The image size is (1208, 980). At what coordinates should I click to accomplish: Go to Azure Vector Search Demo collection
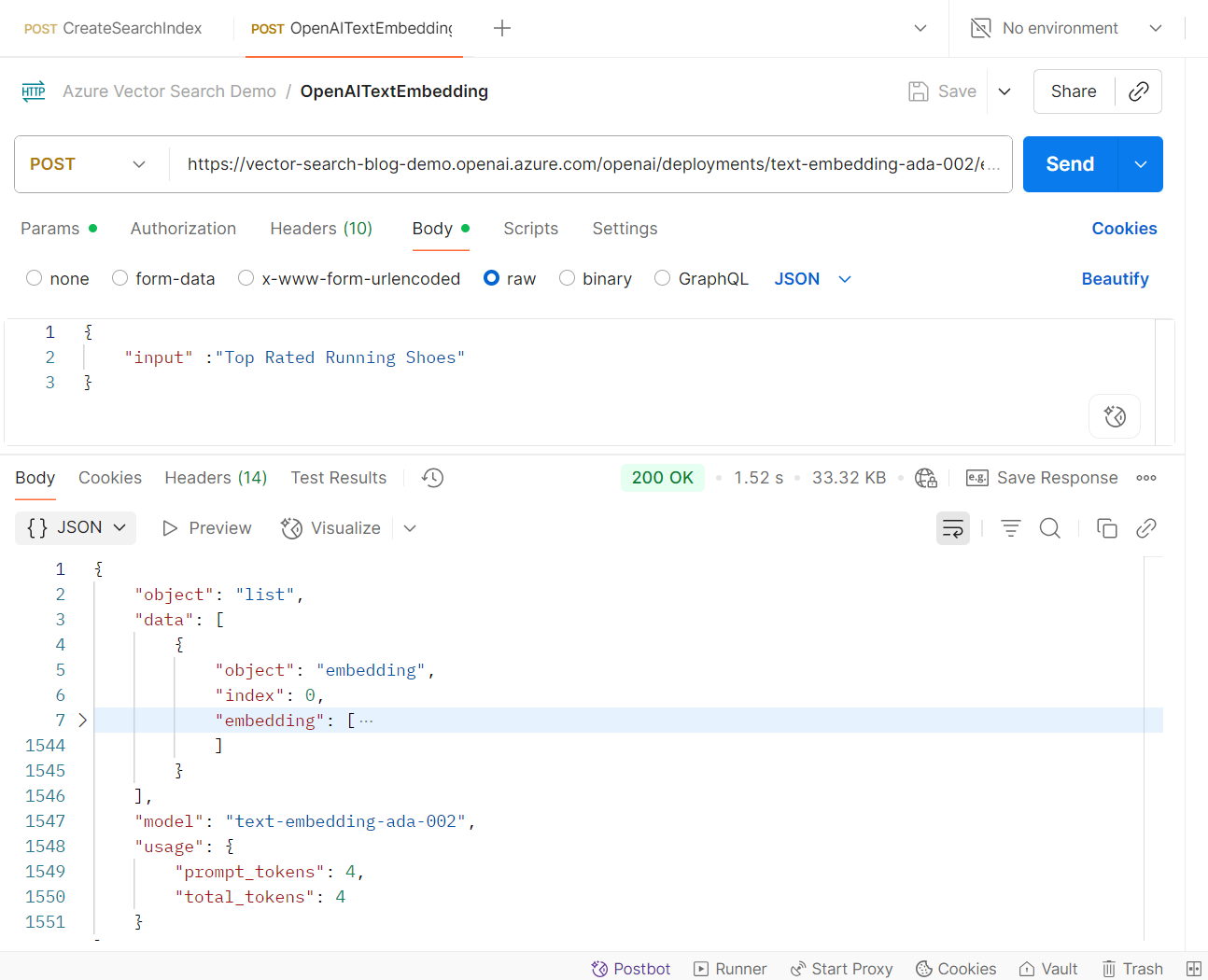169,91
